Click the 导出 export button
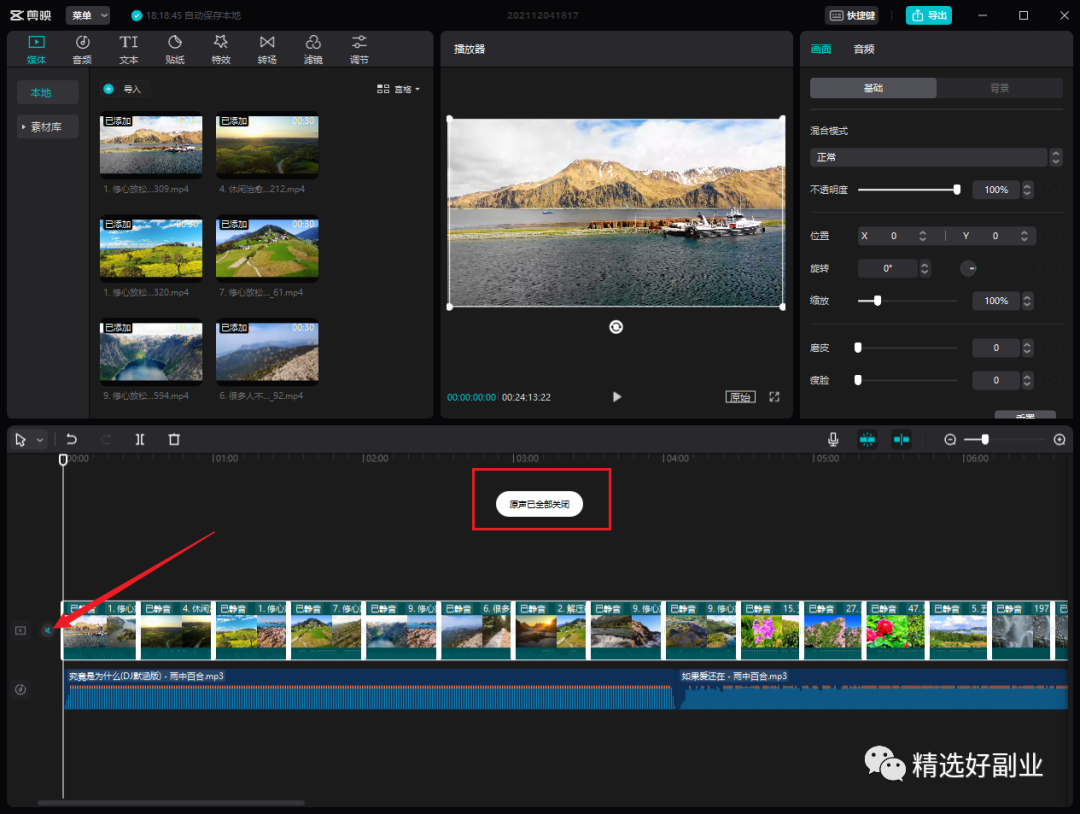This screenshot has width=1080, height=814. [929, 16]
